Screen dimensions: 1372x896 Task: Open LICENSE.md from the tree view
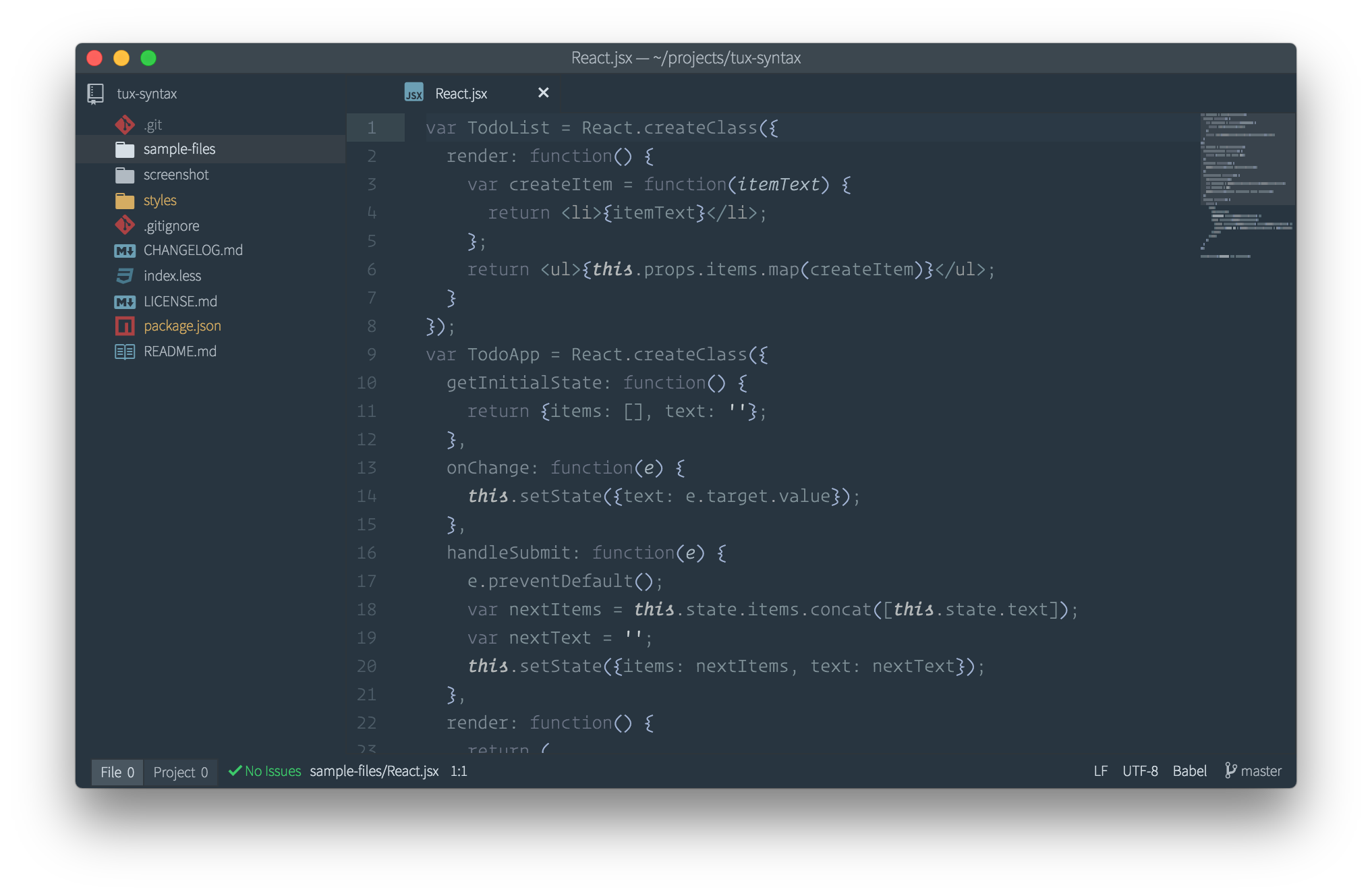coord(180,302)
